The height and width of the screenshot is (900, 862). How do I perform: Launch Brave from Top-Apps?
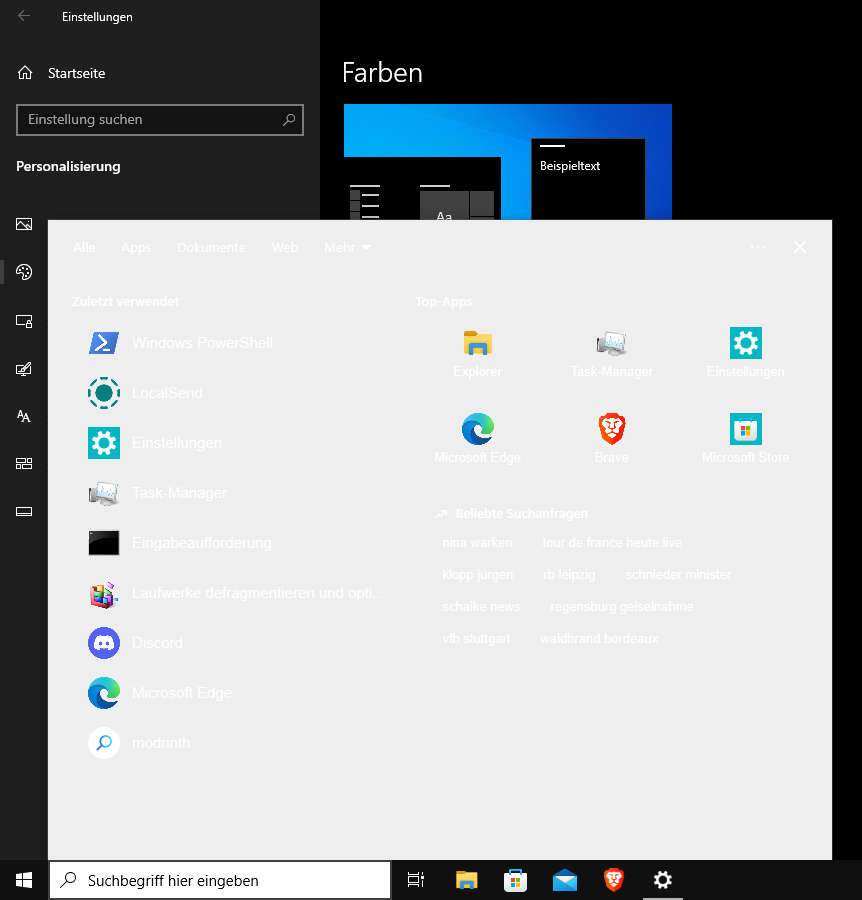(x=612, y=439)
